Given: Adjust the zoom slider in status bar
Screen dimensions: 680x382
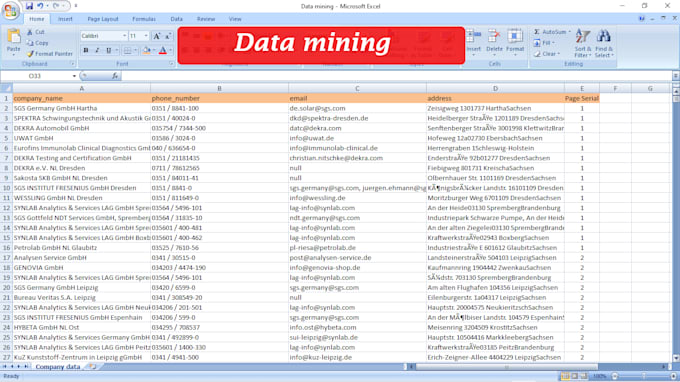Looking at the screenshot, I should pos(644,376).
